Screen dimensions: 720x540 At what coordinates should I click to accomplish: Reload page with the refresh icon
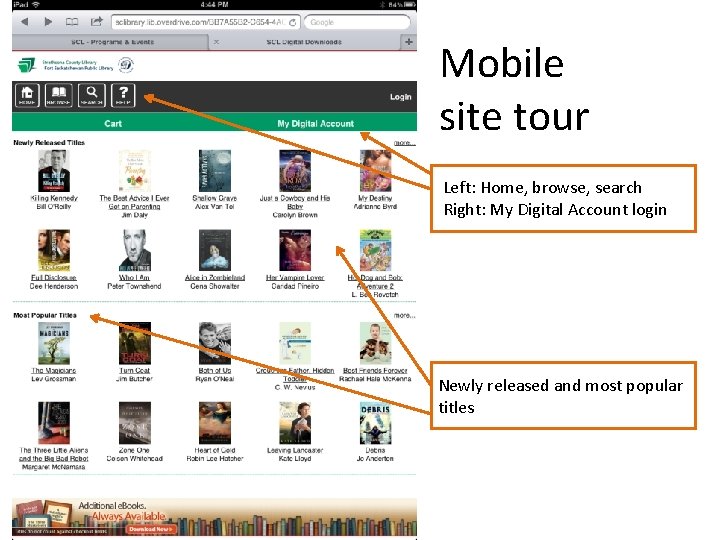pyautogui.click(x=292, y=22)
